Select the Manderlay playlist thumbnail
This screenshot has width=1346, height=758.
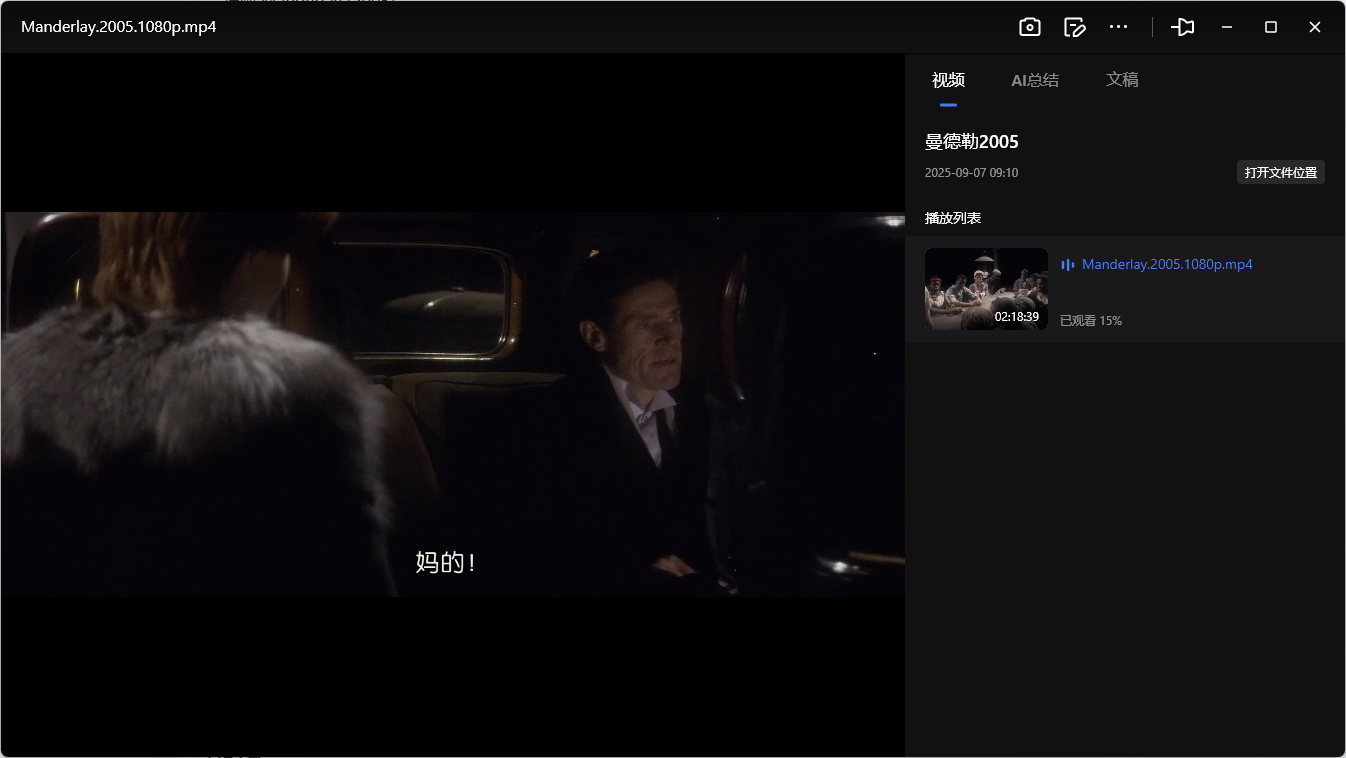pyautogui.click(x=986, y=289)
